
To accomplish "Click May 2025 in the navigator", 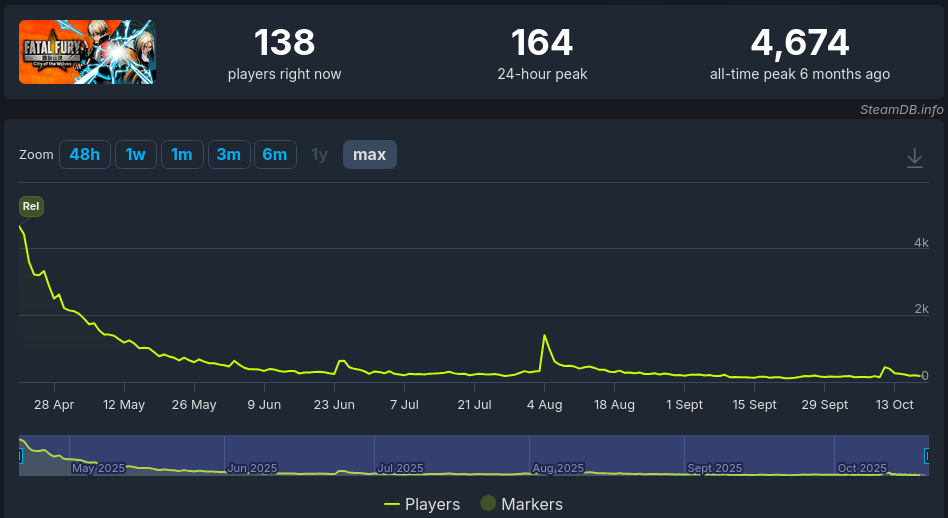I will coord(99,468).
